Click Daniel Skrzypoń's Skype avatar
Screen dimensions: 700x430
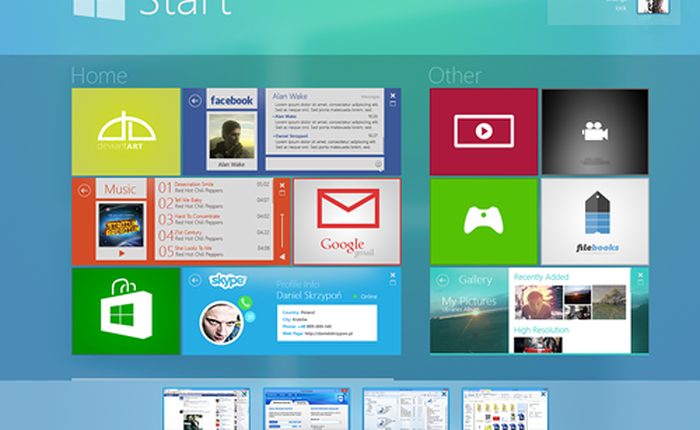point(221,322)
